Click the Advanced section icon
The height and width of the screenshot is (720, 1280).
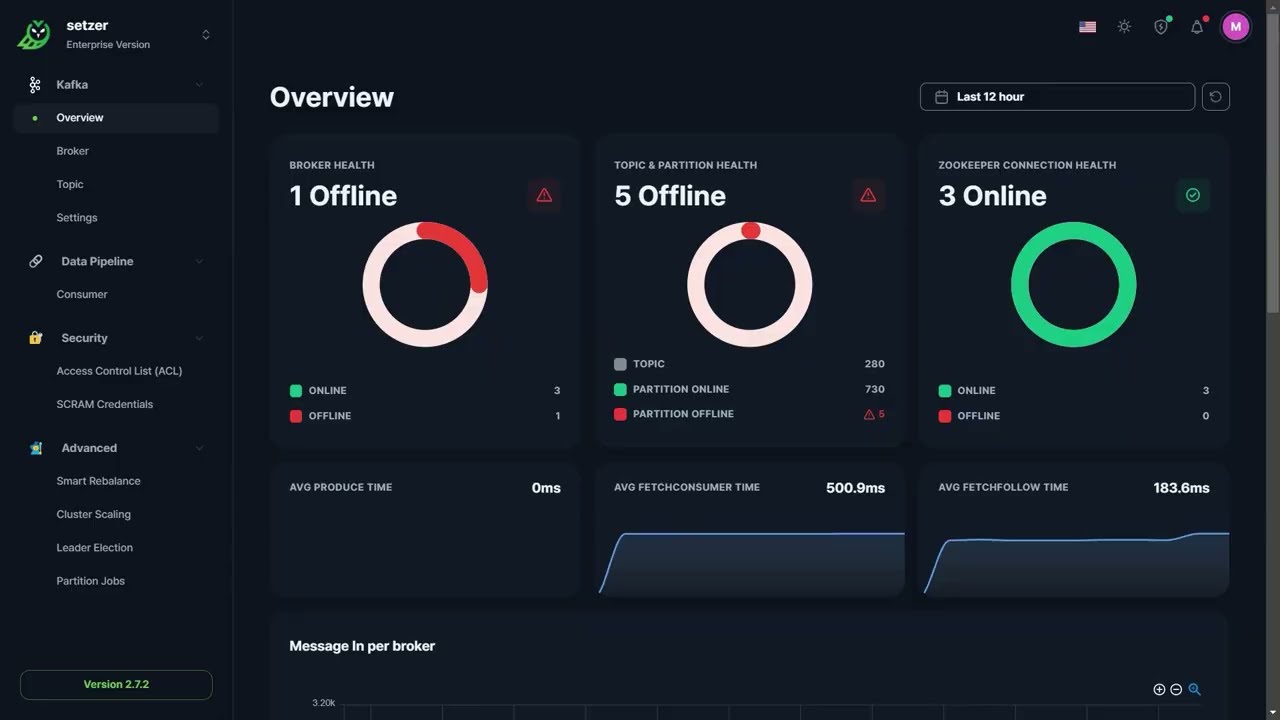35,448
